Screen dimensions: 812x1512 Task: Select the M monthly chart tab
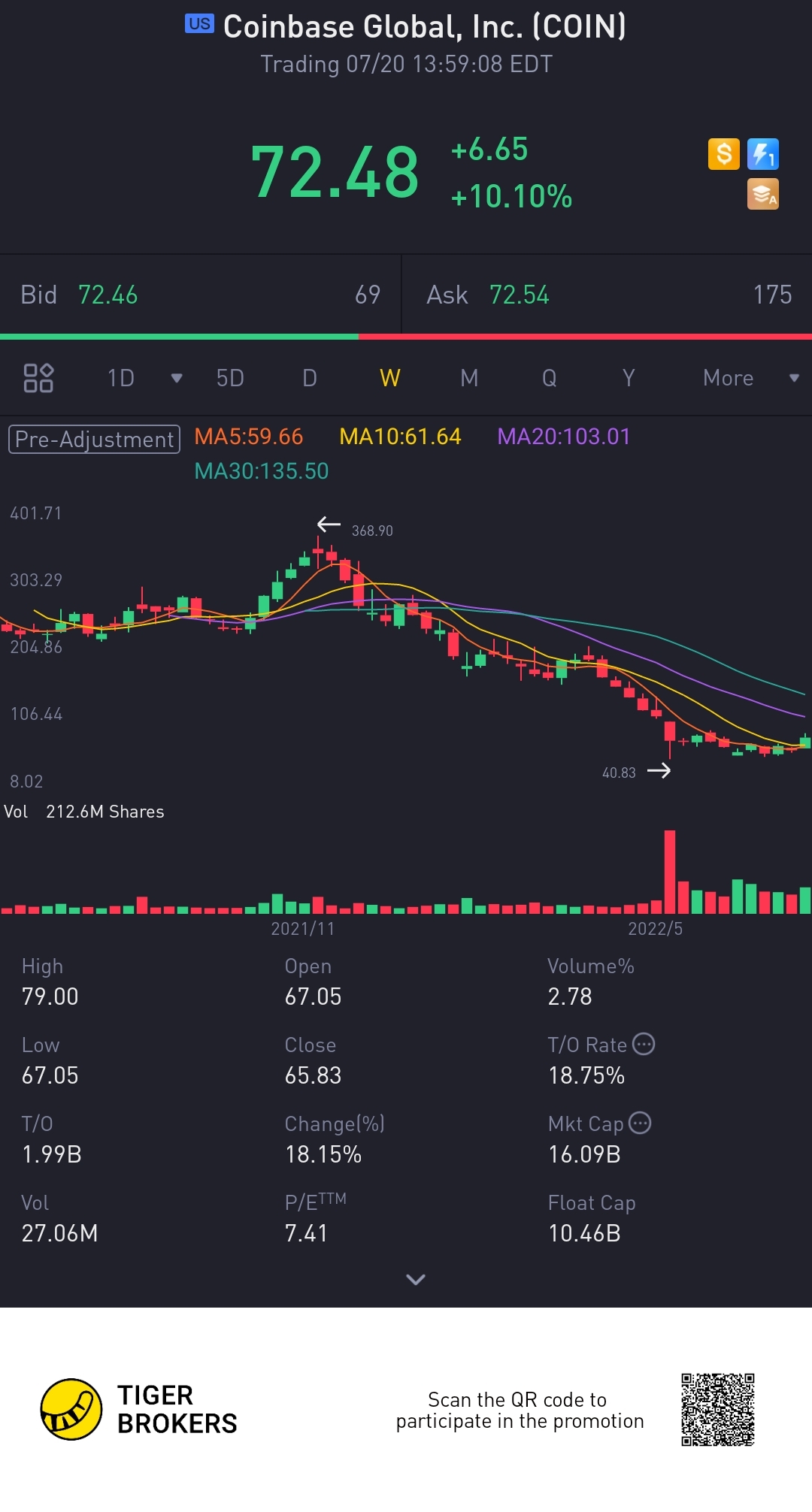tap(469, 378)
